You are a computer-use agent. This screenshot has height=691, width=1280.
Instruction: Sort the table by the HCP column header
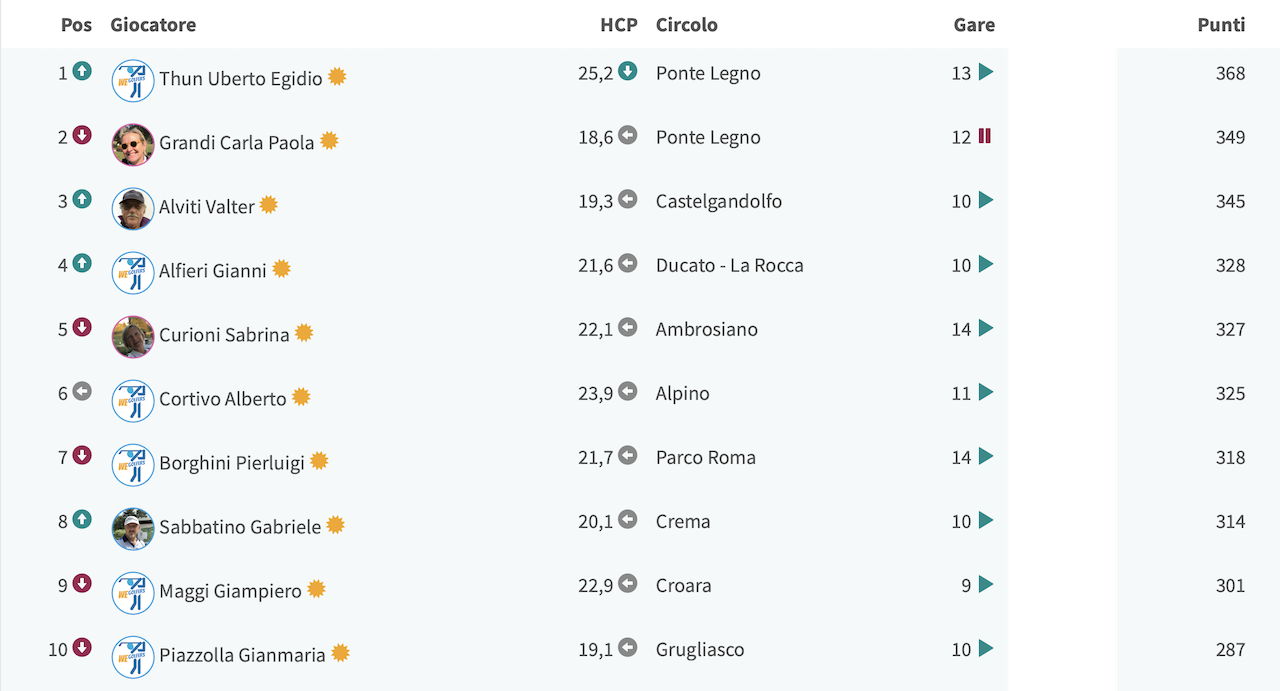pyautogui.click(x=619, y=25)
